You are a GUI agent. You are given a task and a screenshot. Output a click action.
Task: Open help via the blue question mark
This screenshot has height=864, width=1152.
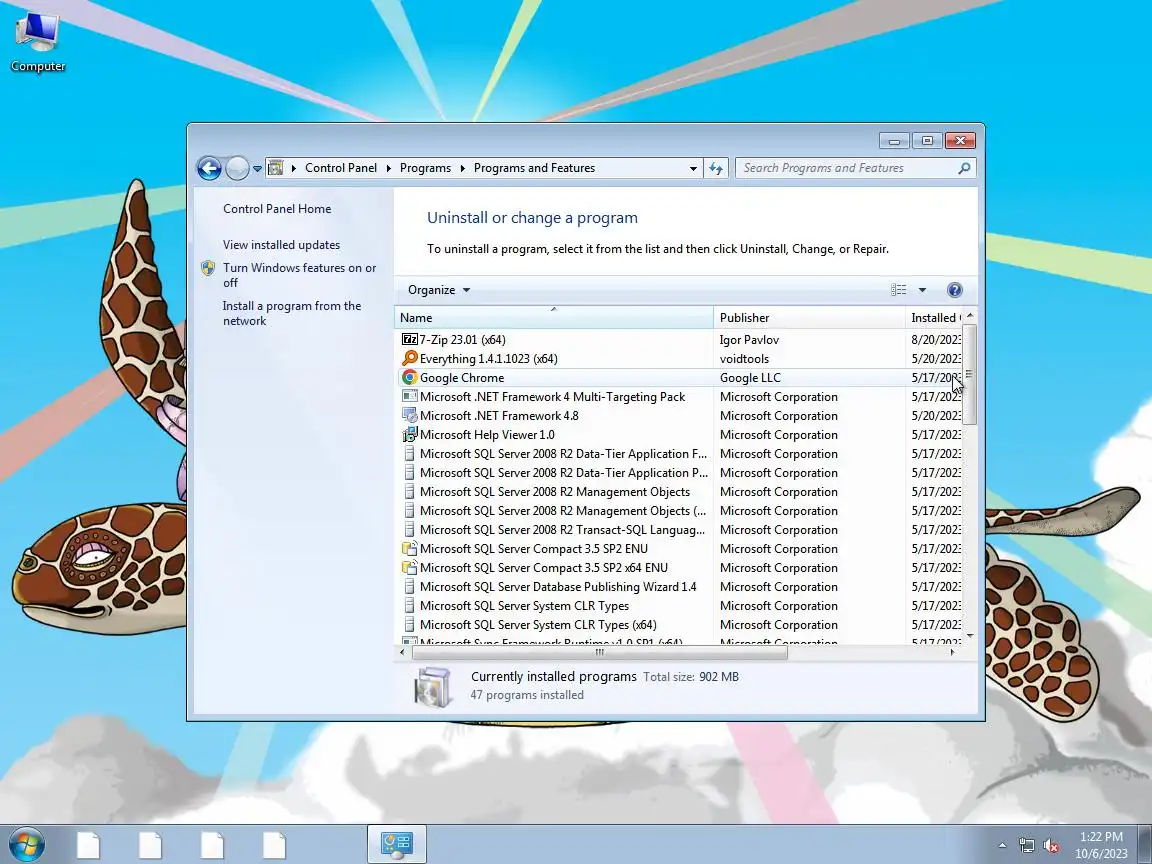click(x=954, y=289)
